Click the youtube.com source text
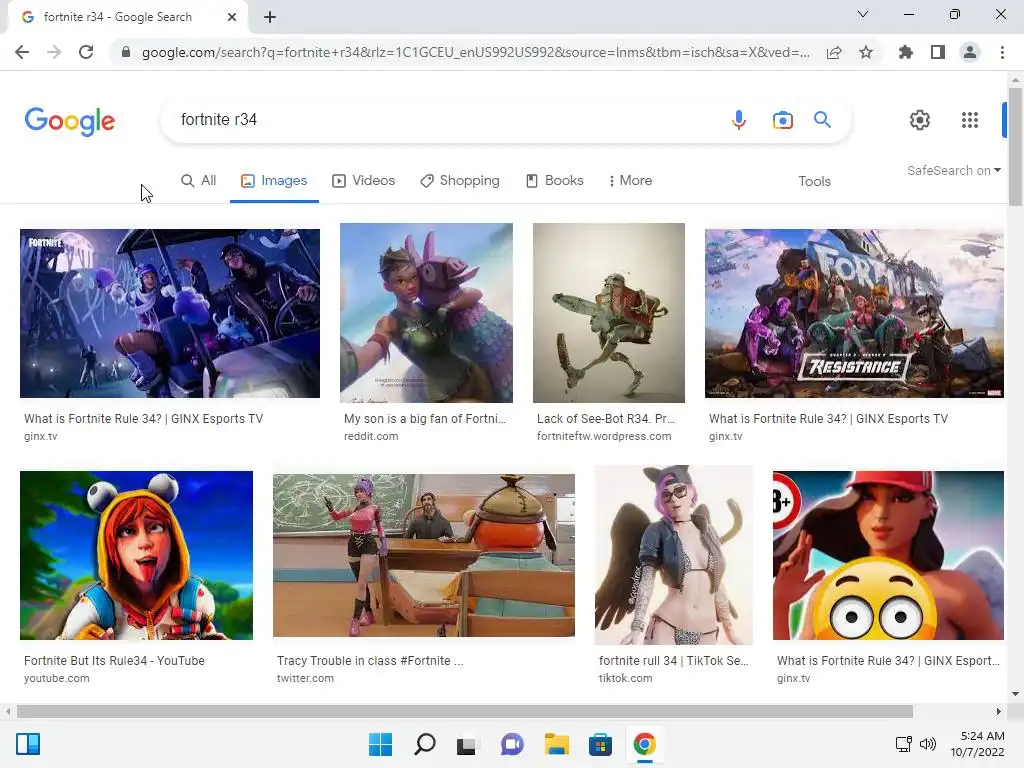 tap(57, 679)
